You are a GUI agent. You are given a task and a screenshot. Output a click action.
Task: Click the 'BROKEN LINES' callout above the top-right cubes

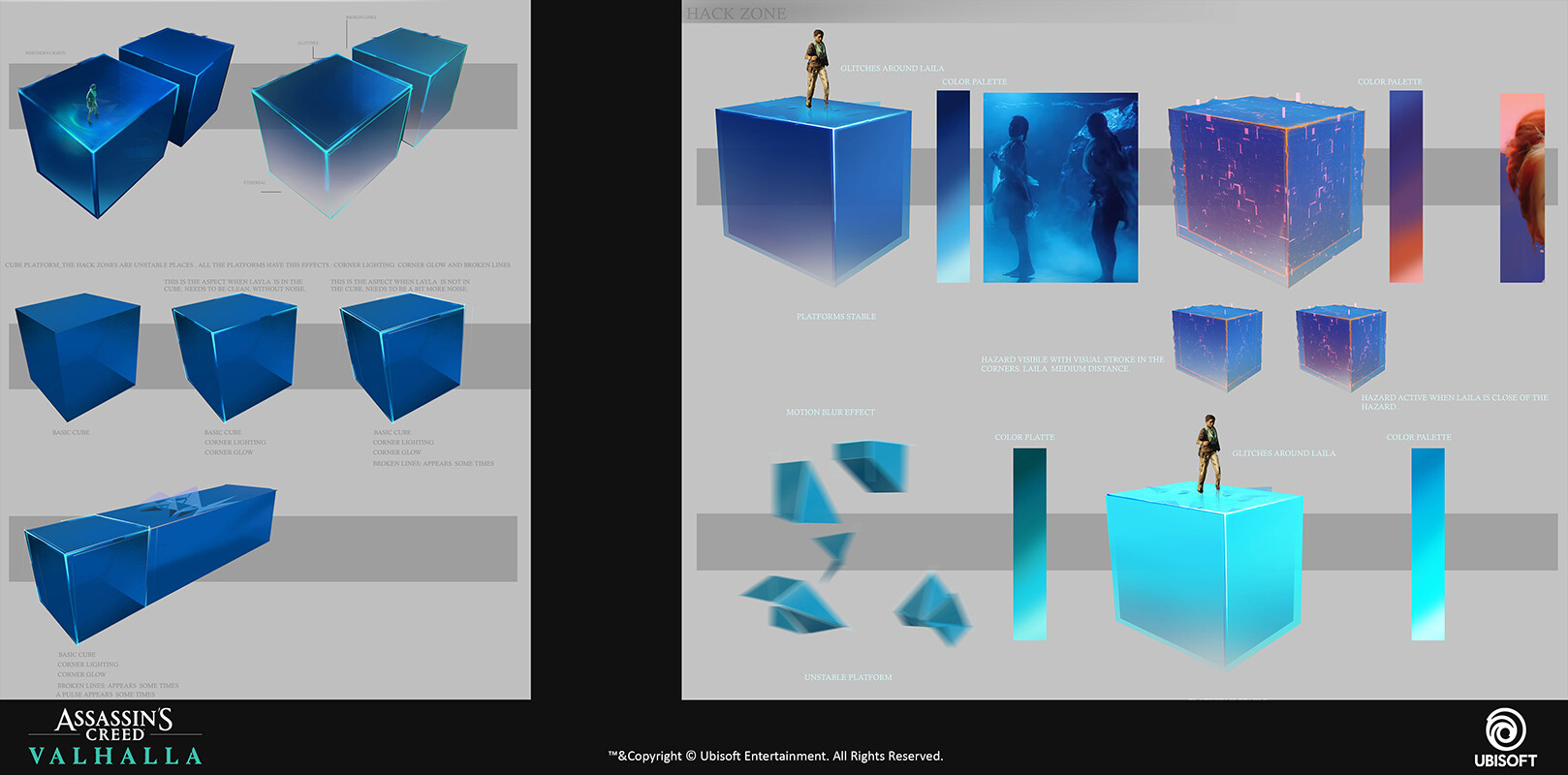click(361, 17)
